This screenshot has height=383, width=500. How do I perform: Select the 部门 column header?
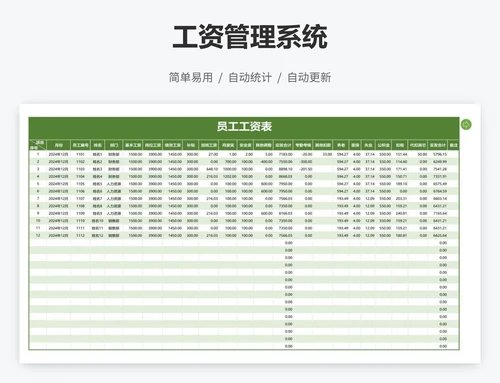click(x=114, y=145)
